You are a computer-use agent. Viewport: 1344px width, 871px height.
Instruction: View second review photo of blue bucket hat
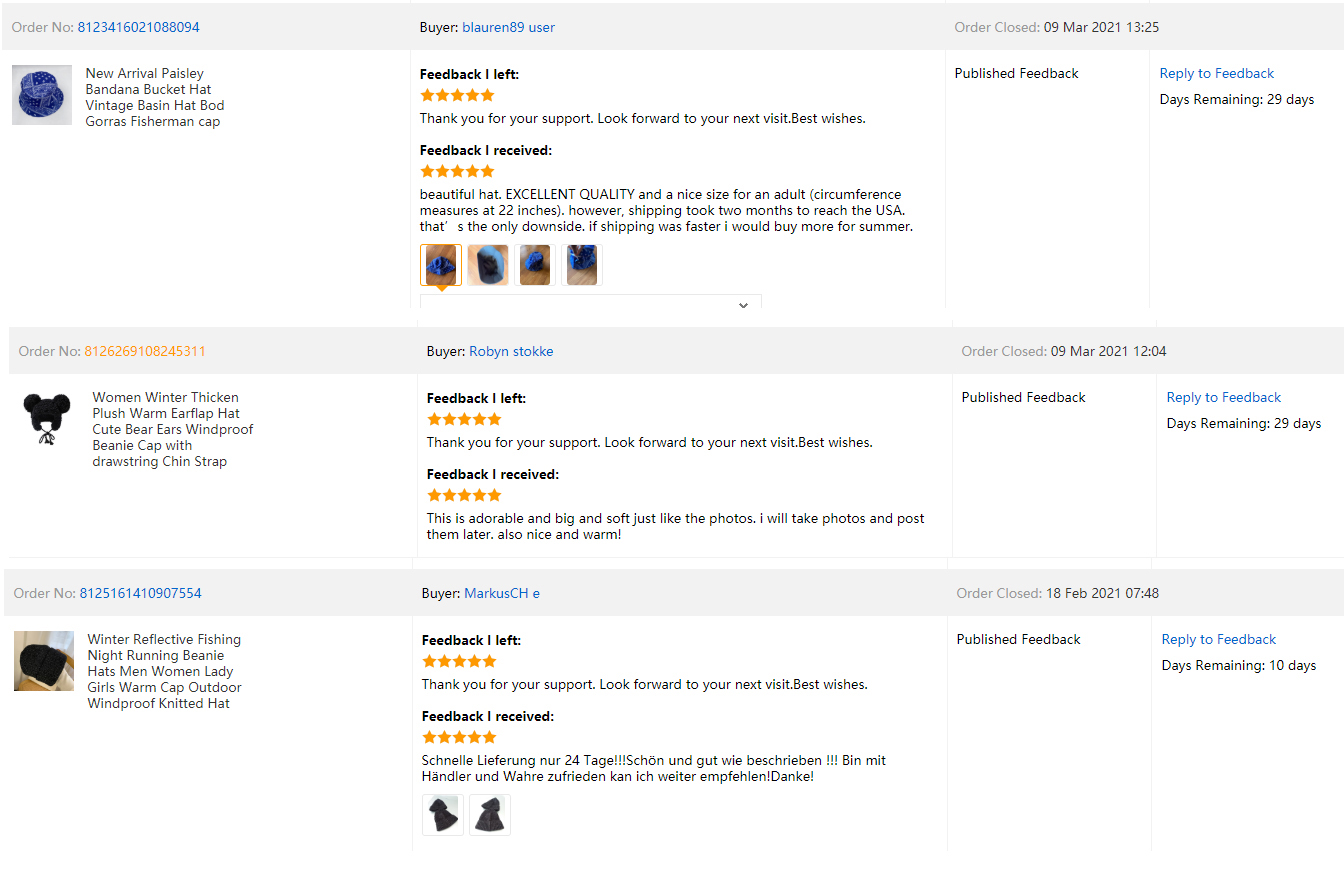coord(488,265)
